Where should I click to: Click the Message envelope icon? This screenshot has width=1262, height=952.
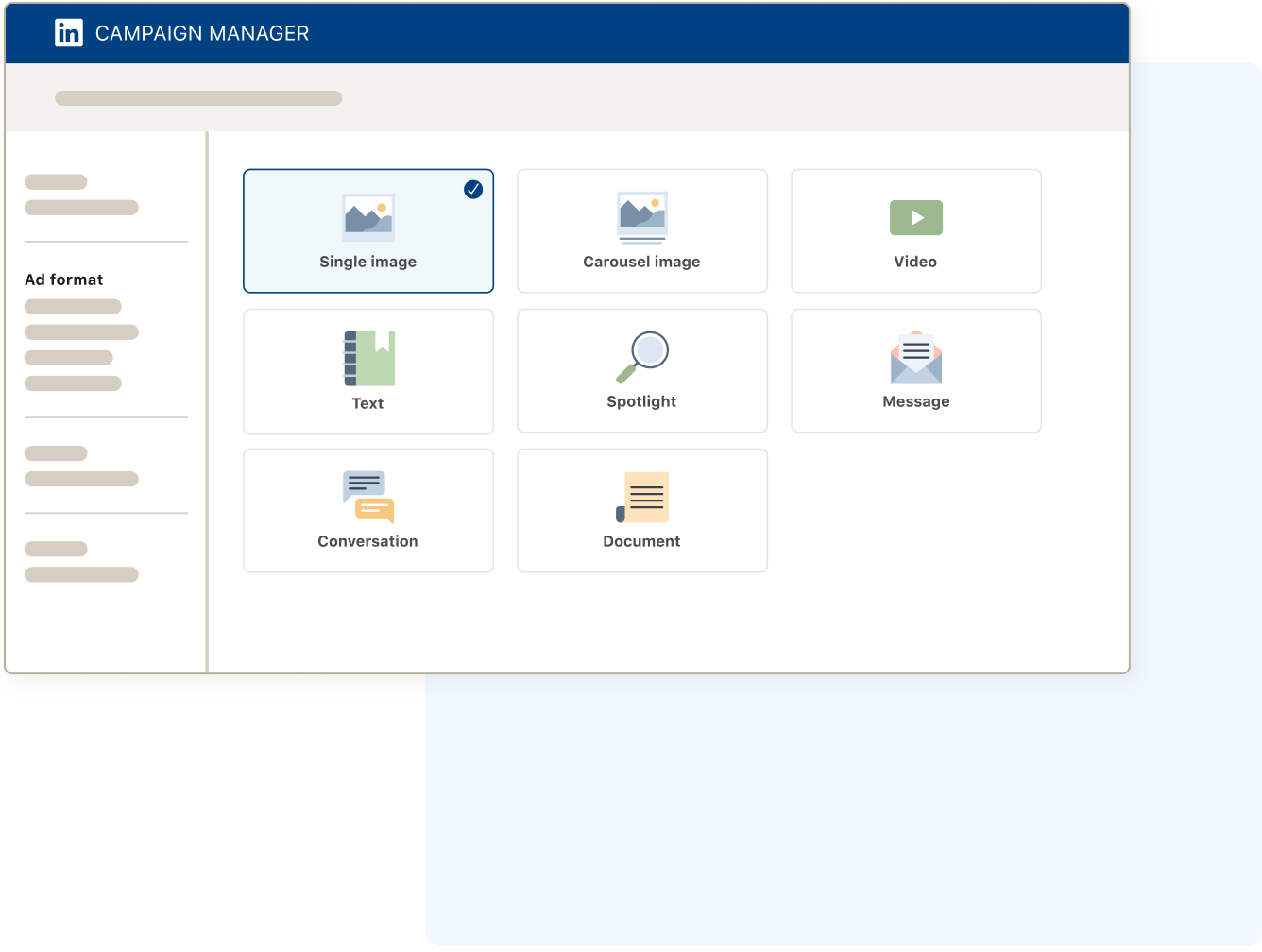915,358
